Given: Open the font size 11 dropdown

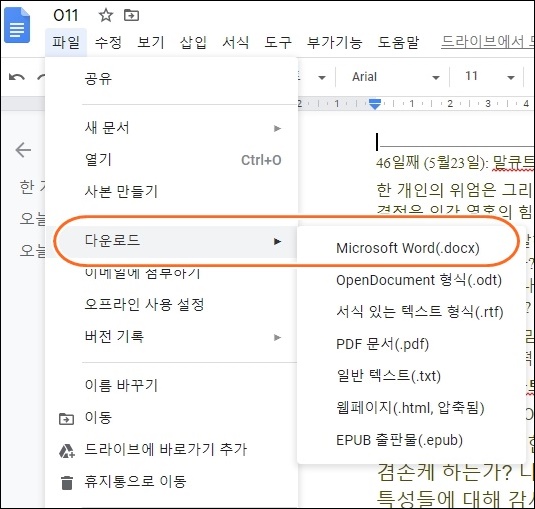Looking at the screenshot, I should (x=489, y=76).
